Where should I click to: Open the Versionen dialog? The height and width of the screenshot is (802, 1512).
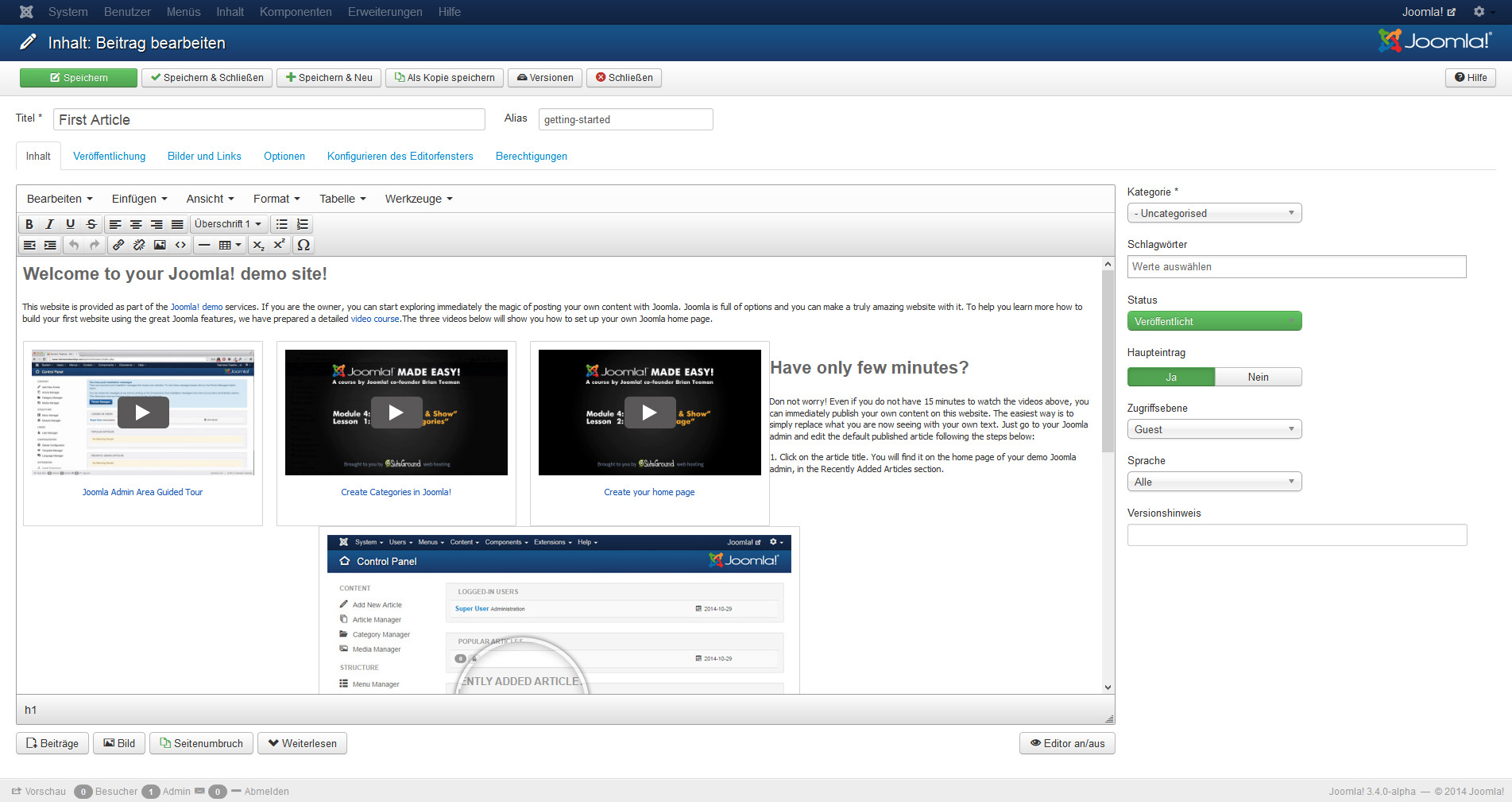545,77
